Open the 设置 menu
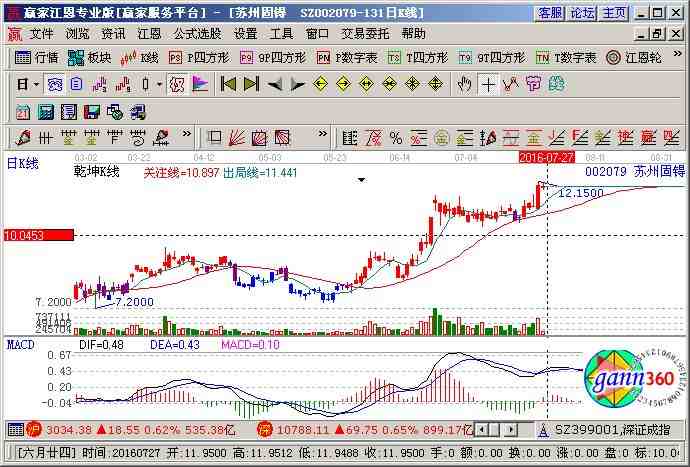The image size is (690, 467). 245,34
